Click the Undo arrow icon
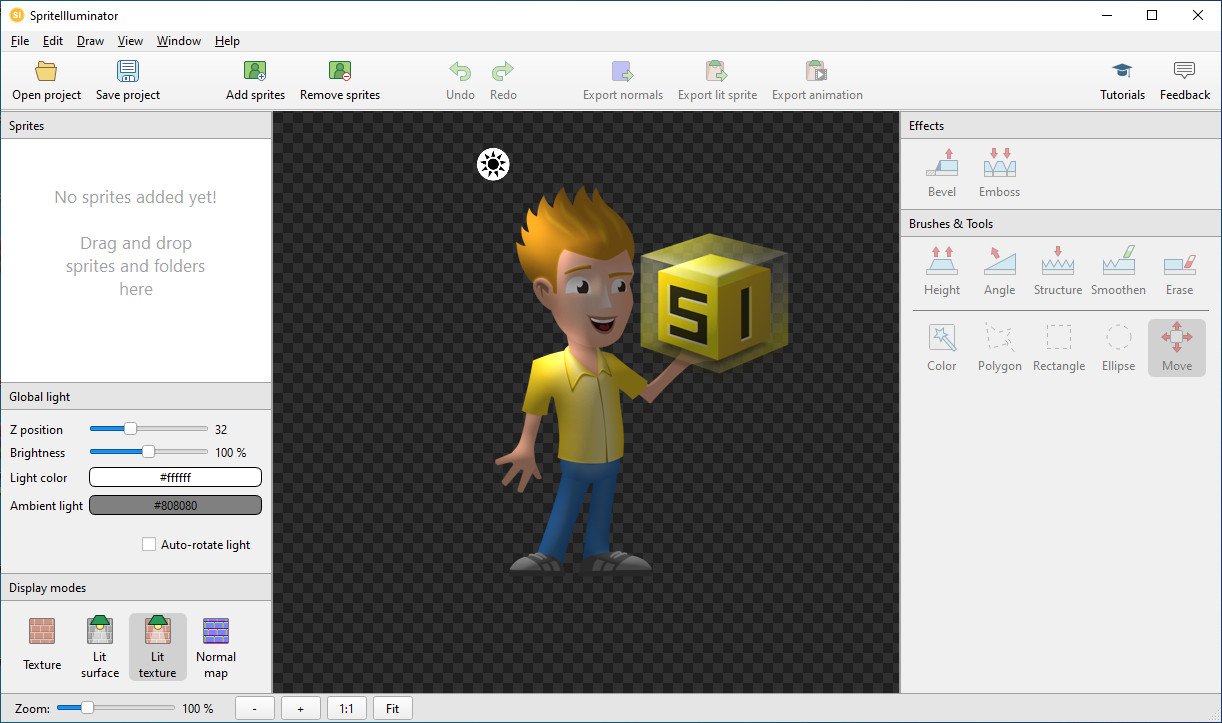Screen dimensions: 1222x723 [x=460, y=72]
